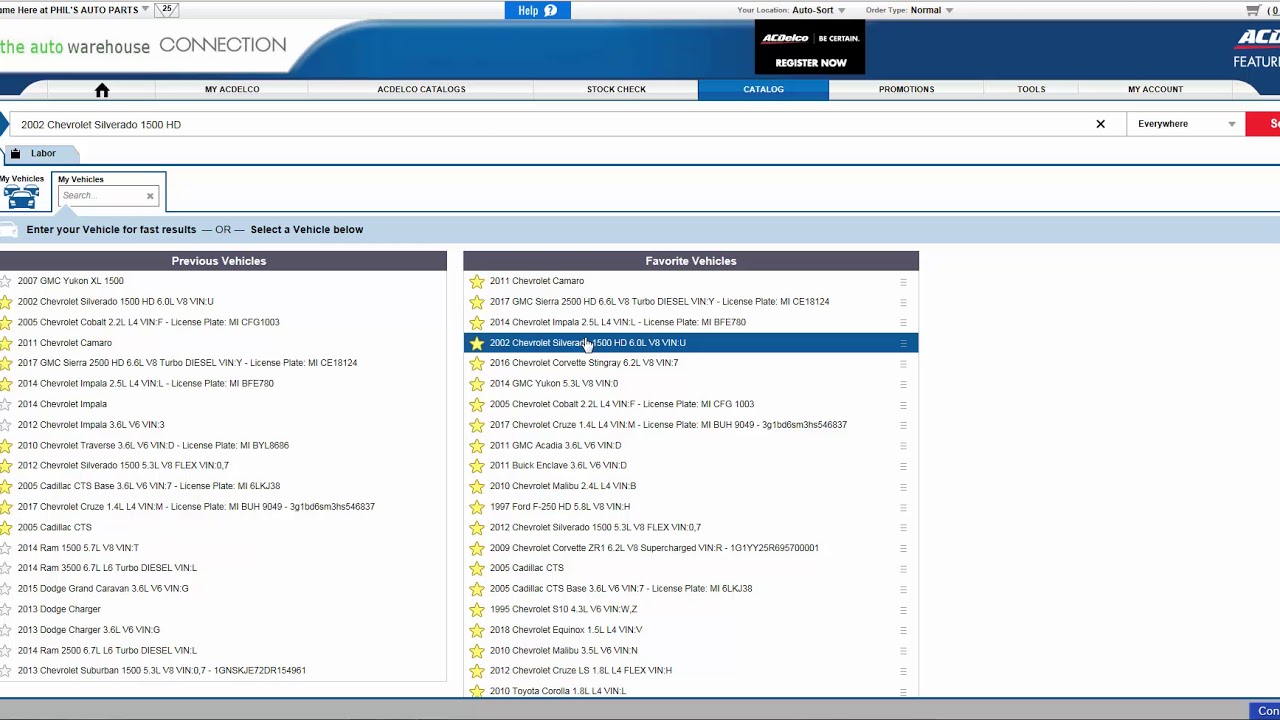Click drag handle for favorite 2005 Chevrolet Cobalt
The width and height of the screenshot is (1280, 720).
[x=903, y=405]
